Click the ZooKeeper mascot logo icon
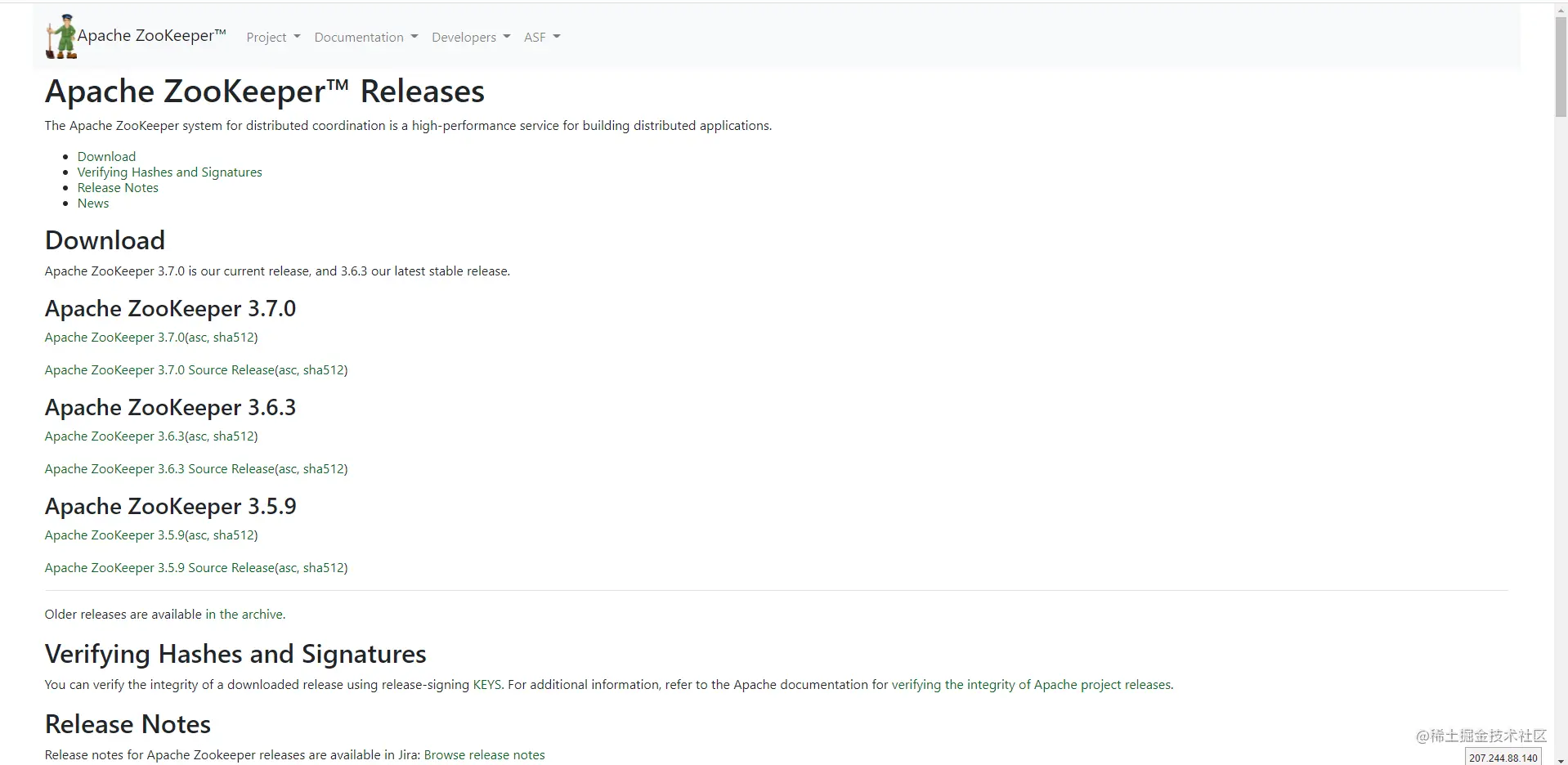This screenshot has height=765, width=1568. [61, 37]
